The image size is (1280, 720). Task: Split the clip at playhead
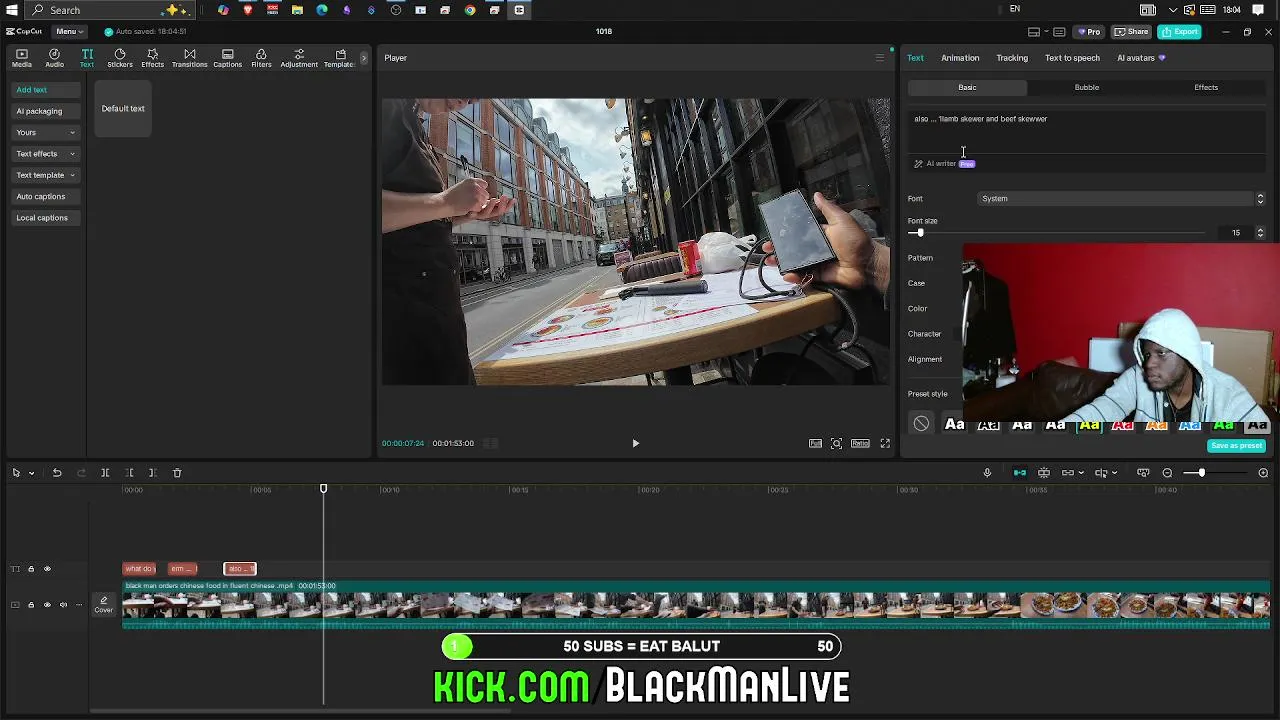point(105,473)
